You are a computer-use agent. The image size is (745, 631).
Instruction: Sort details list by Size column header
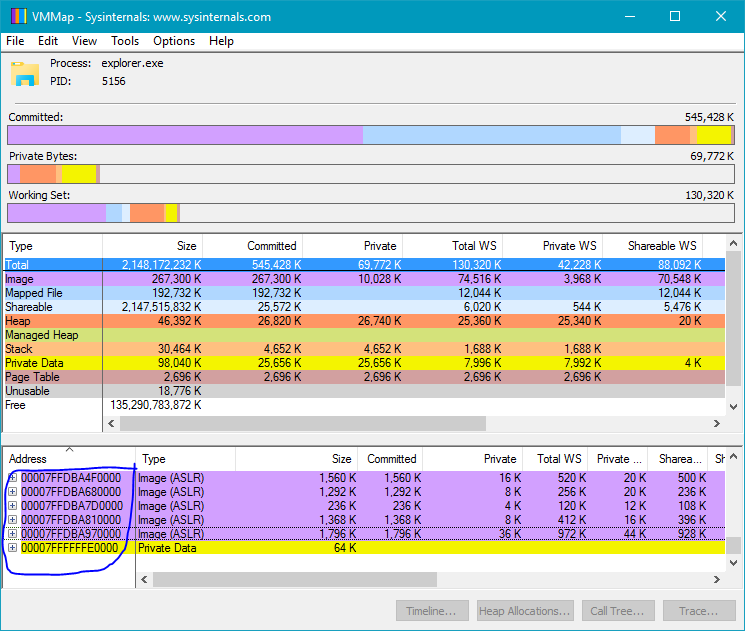(296, 459)
